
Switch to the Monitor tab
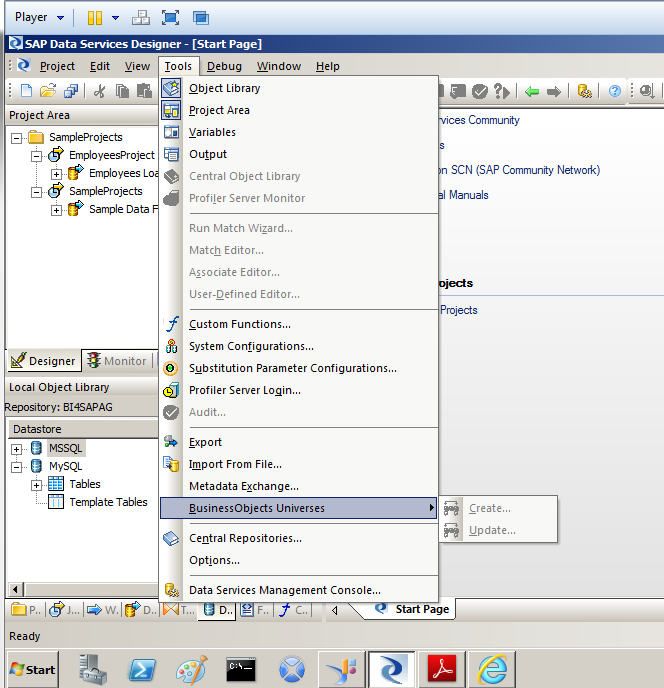coord(117,361)
